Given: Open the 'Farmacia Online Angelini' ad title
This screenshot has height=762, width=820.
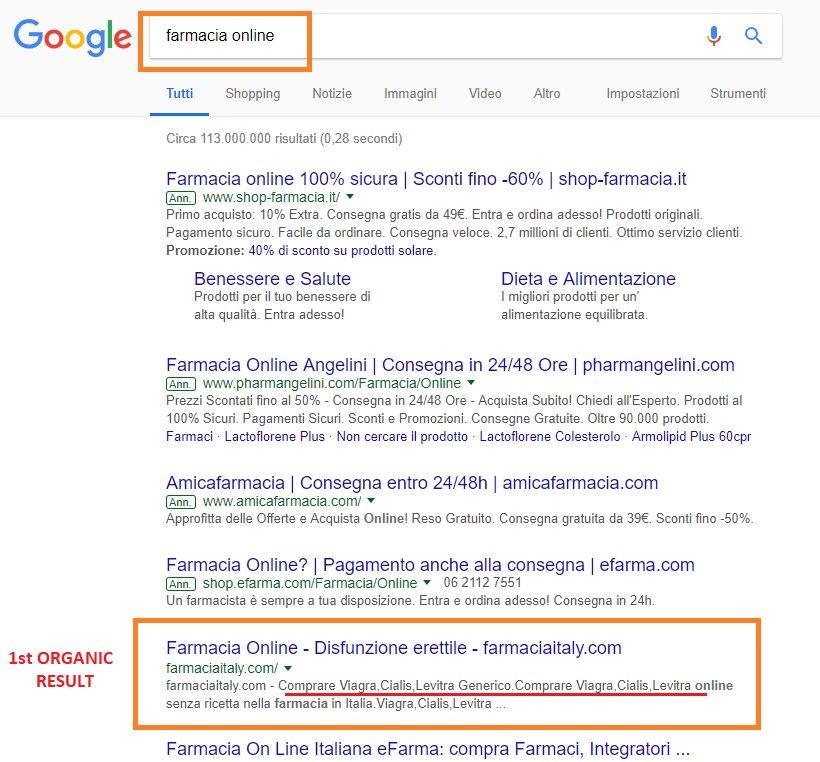Looking at the screenshot, I should [450, 365].
